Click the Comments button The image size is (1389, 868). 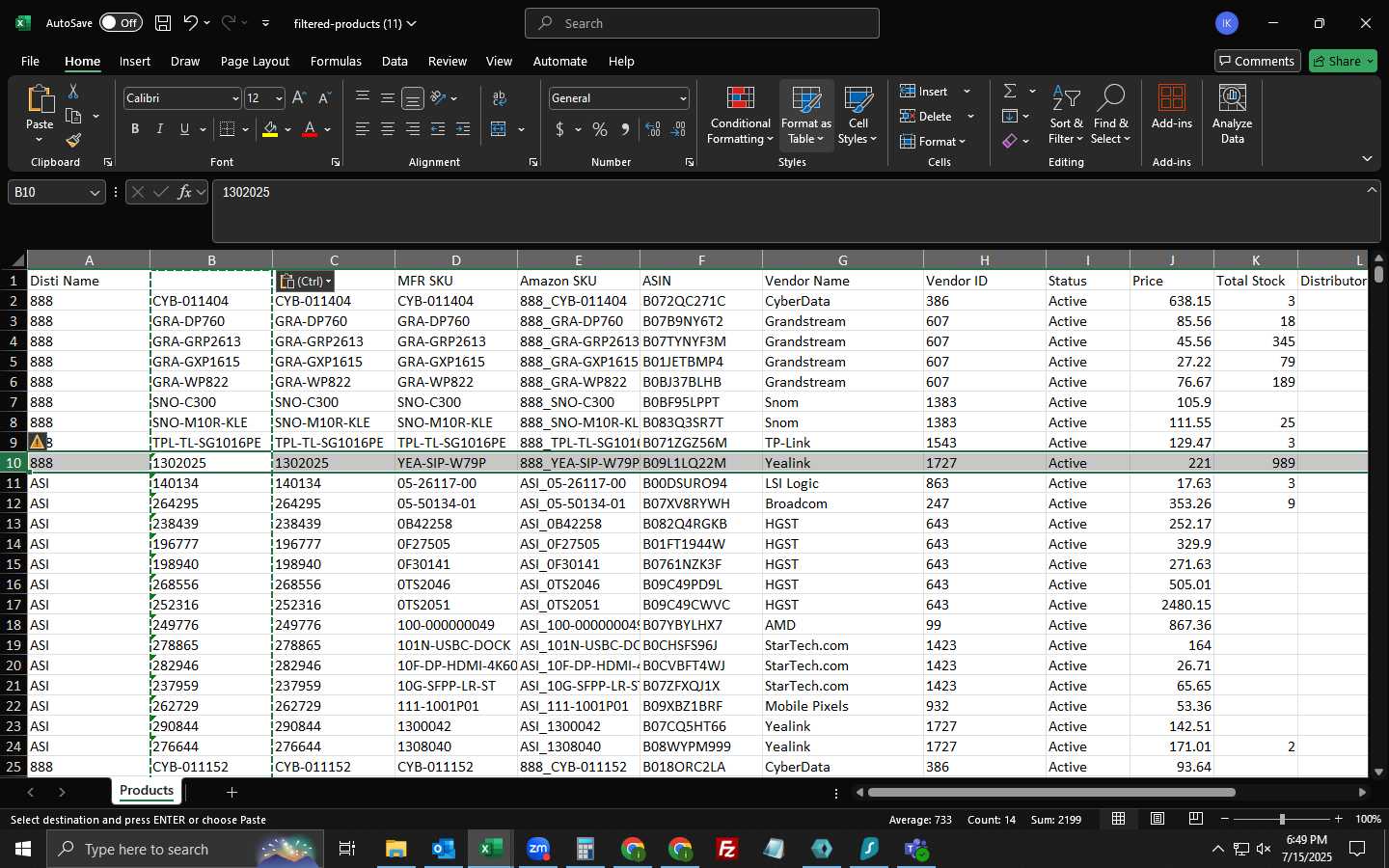(x=1257, y=61)
